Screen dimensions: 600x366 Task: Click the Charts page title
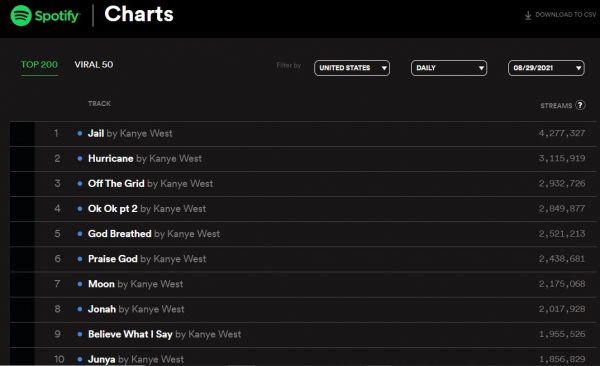click(x=139, y=14)
